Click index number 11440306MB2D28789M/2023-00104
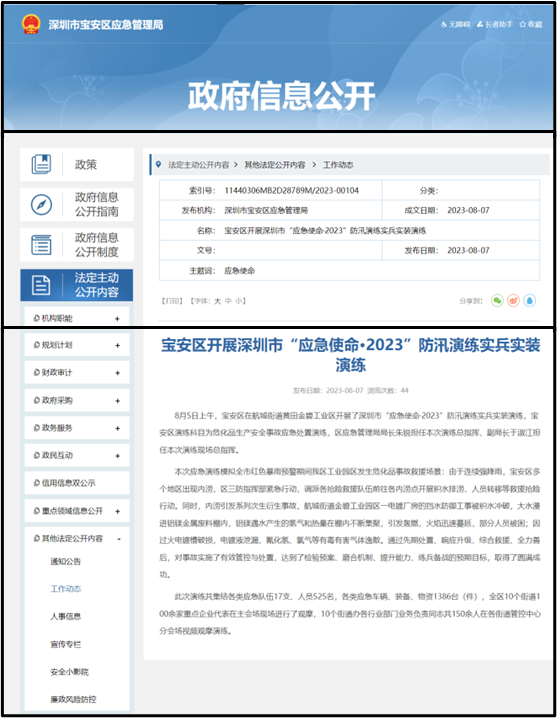Screen dimensions: 557x718 coord(291,190)
